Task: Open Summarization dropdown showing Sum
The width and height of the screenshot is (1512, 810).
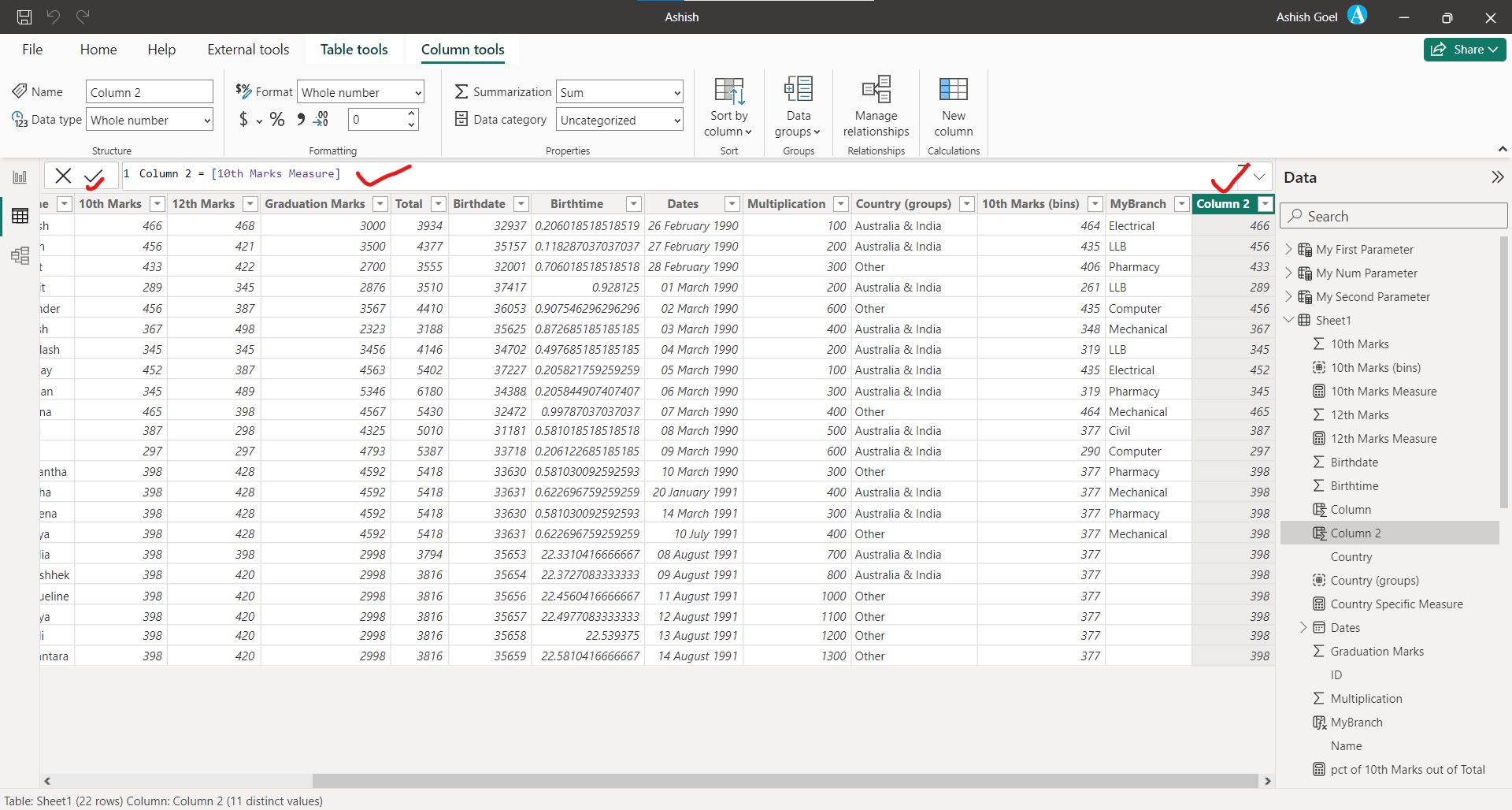Action: pyautogui.click(x=619, y=92)
